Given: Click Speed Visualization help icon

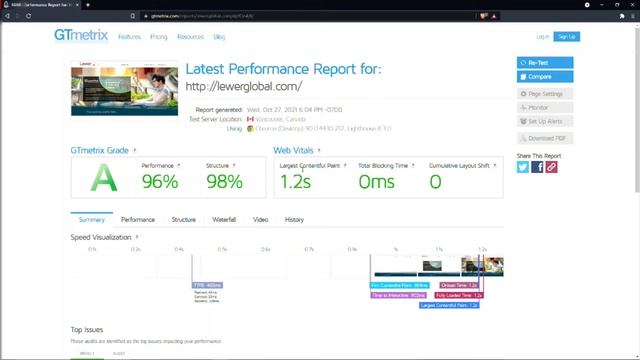Looking at the screenshot, I should coord(137,237).
